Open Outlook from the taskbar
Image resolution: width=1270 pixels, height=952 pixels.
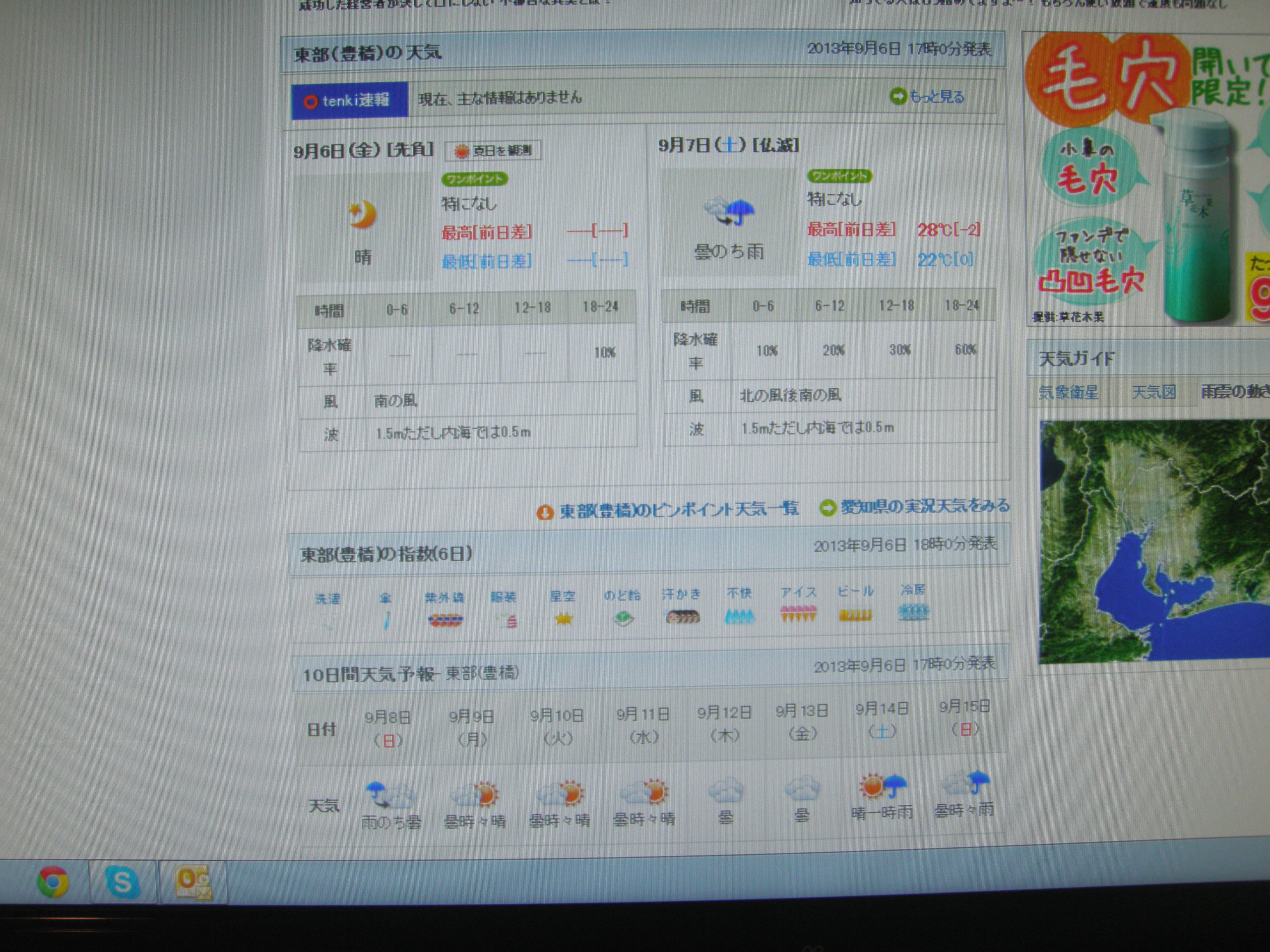tap(193, 883)
